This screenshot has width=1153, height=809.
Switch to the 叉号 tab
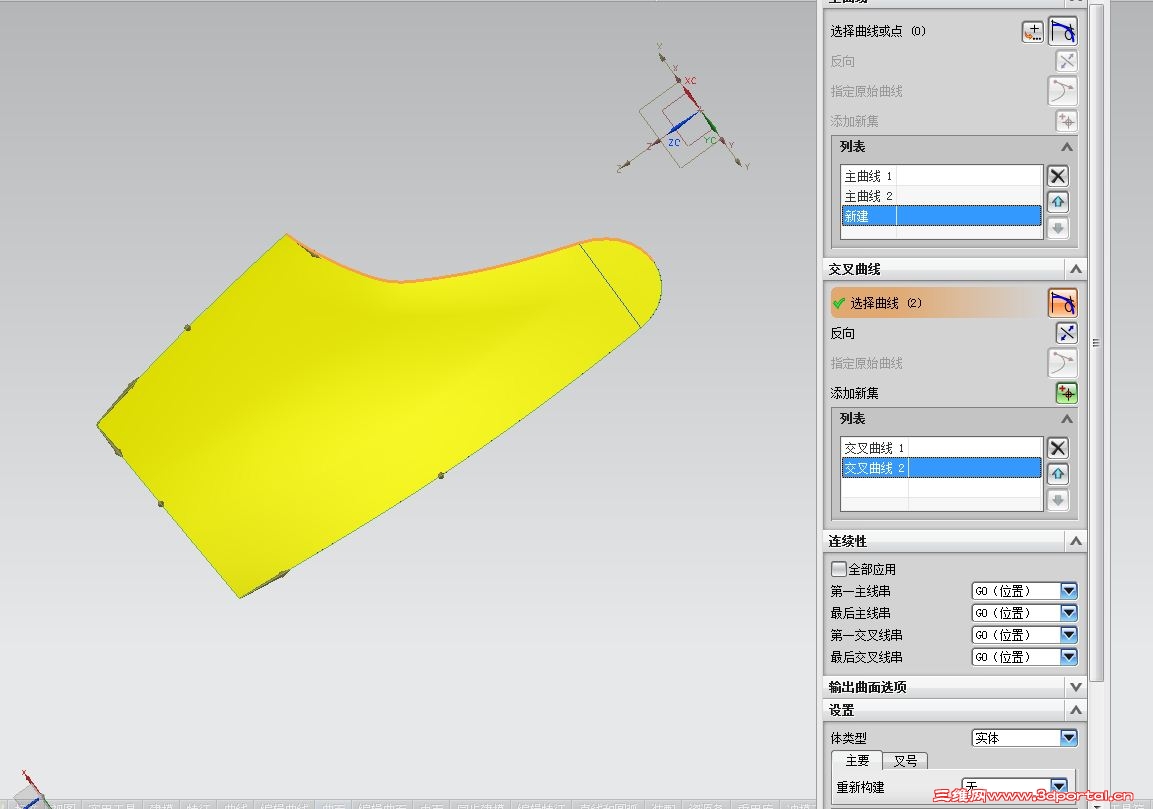click(905, 761)
